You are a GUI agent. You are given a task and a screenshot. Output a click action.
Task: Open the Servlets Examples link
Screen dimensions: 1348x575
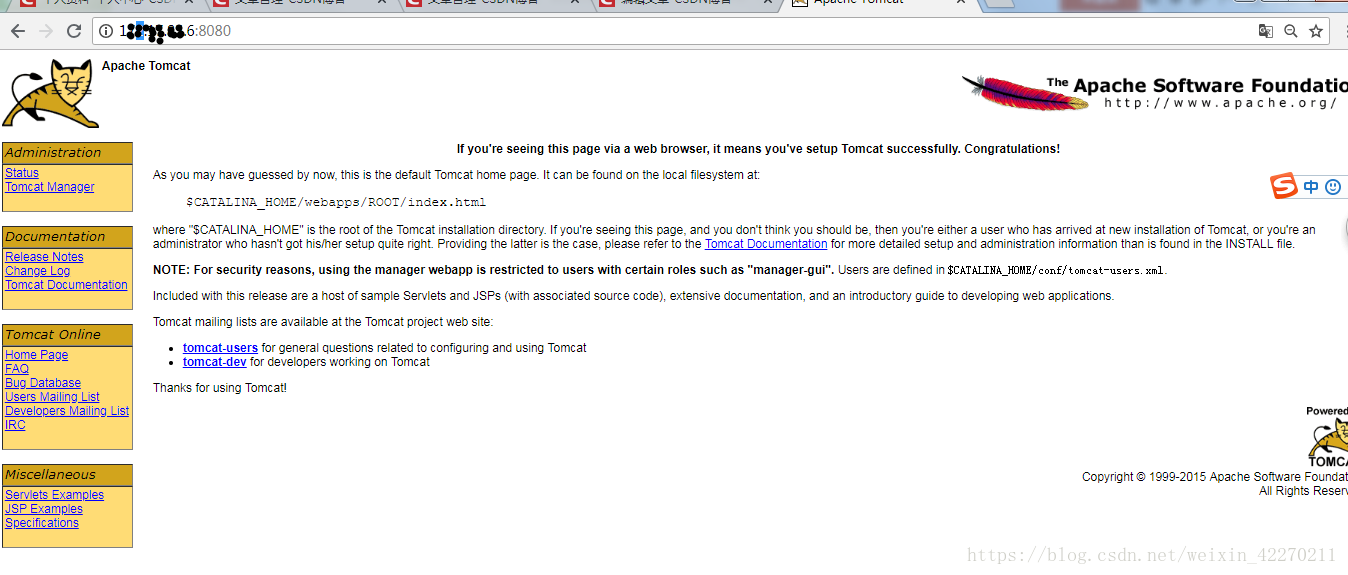tap(54, 495)
